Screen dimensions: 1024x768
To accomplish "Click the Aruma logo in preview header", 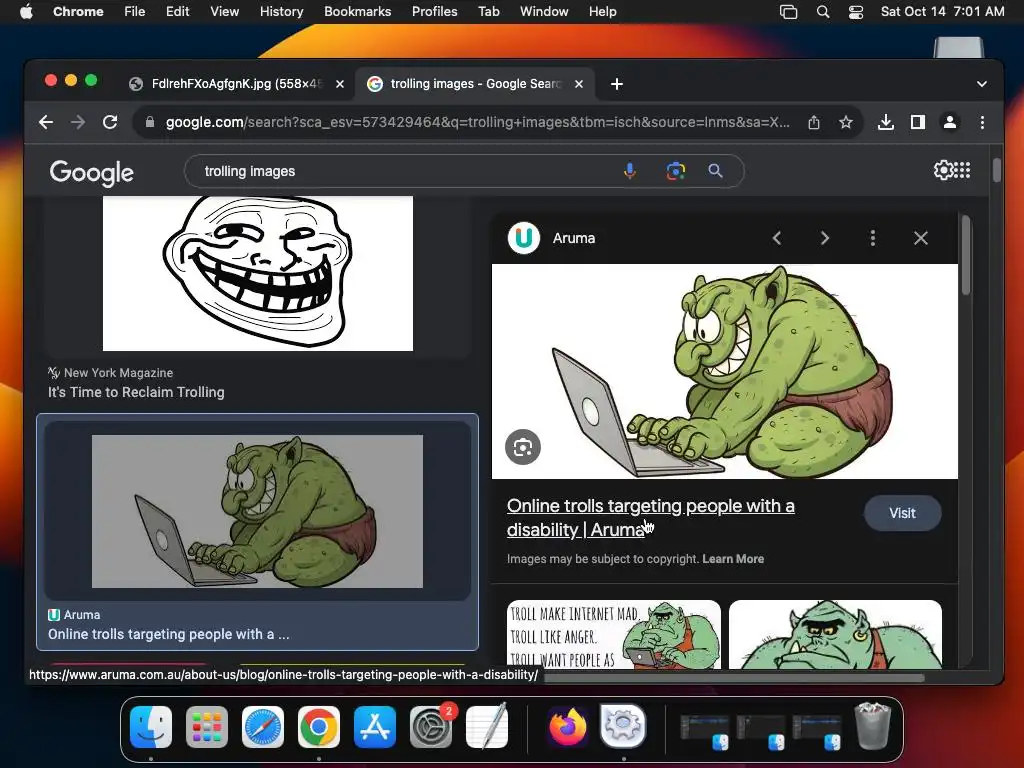I will pos(524,238).
